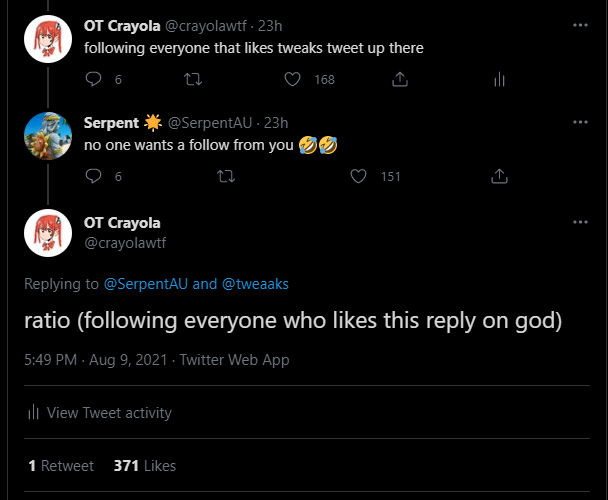Reply to Serpent's tweet
Image resolution: width=608 pixels, height=500 pixels.
(94, 176)
